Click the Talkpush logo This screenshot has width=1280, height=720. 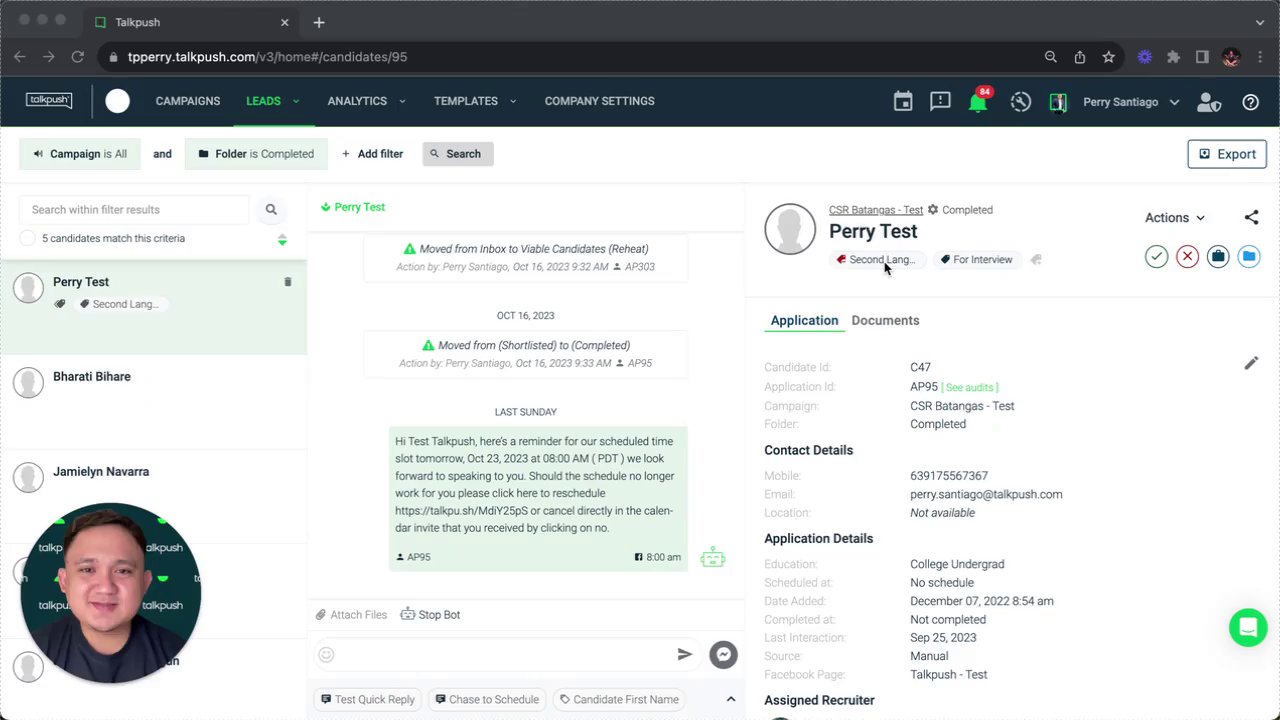coord(49,100)
